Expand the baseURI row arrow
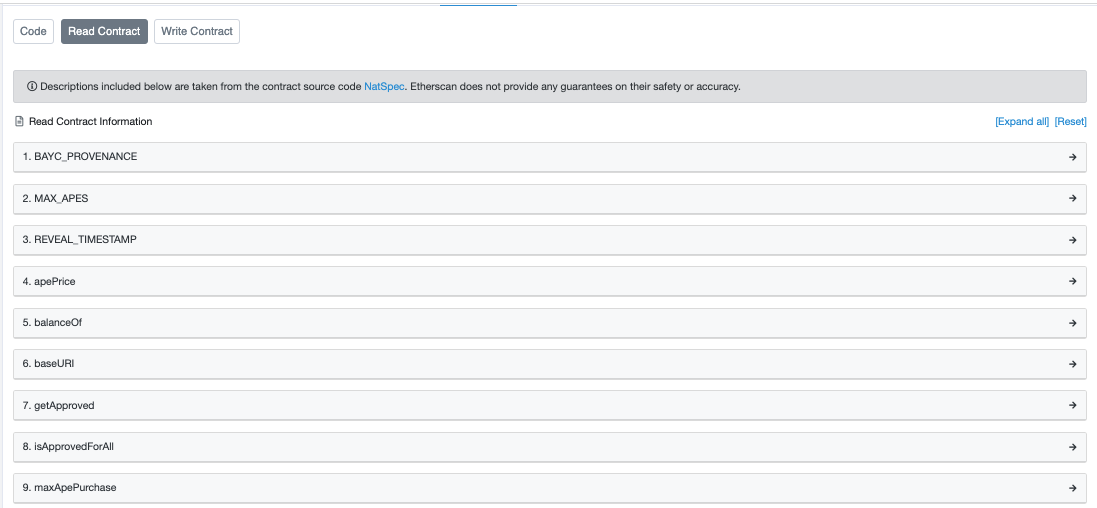 click(x=1073, y=365)
